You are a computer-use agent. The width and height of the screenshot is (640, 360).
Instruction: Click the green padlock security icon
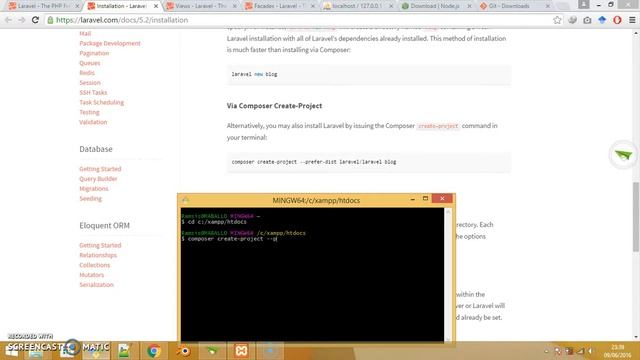pos(50,20)
